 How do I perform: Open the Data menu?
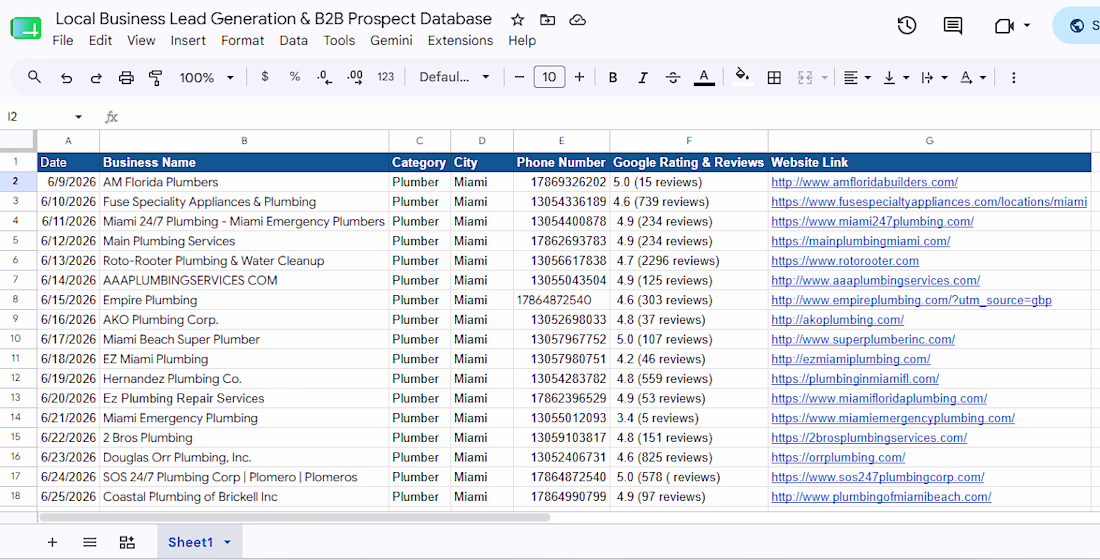[x=293, y=41]
